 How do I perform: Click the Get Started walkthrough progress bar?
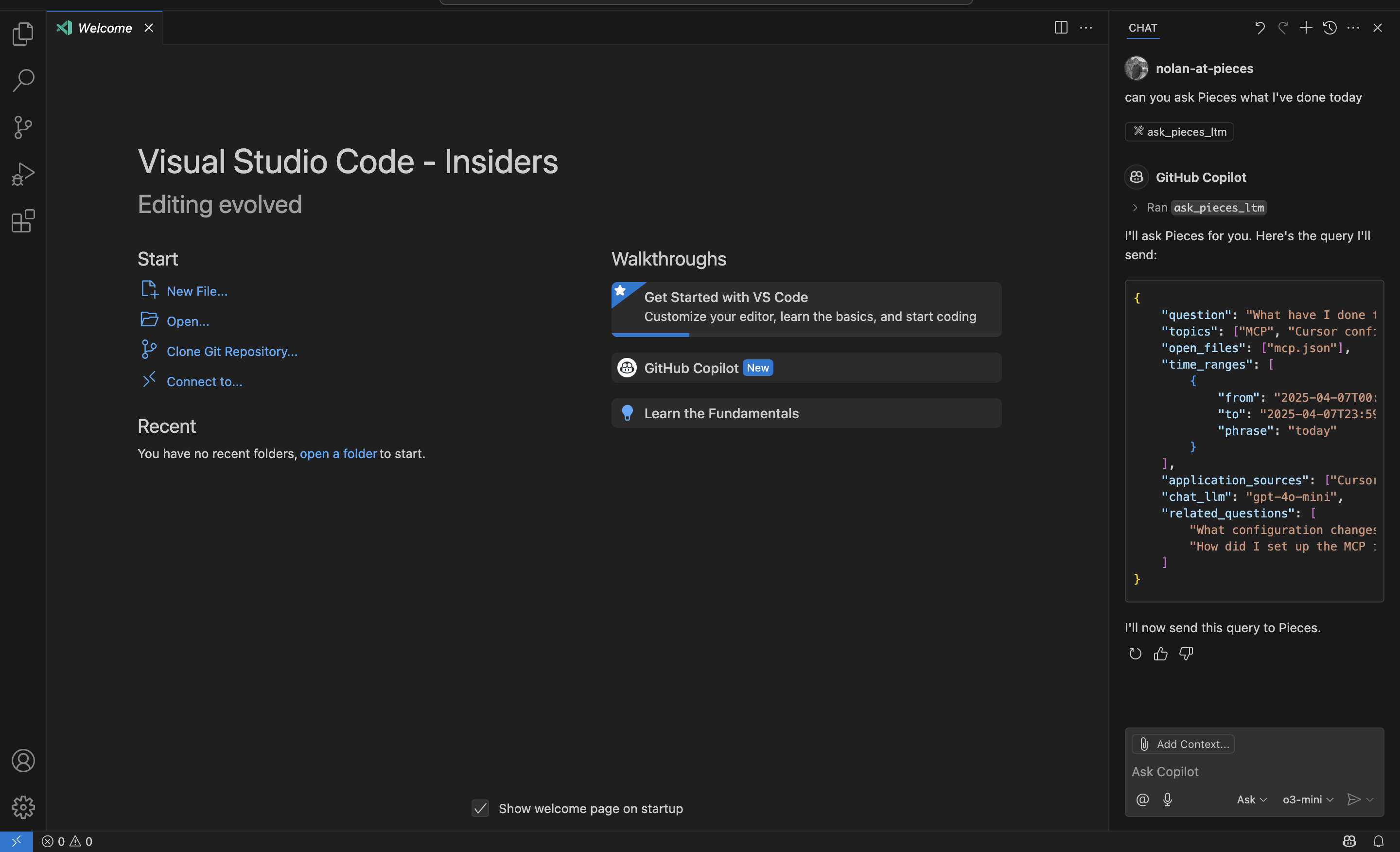tap(805, 335)
